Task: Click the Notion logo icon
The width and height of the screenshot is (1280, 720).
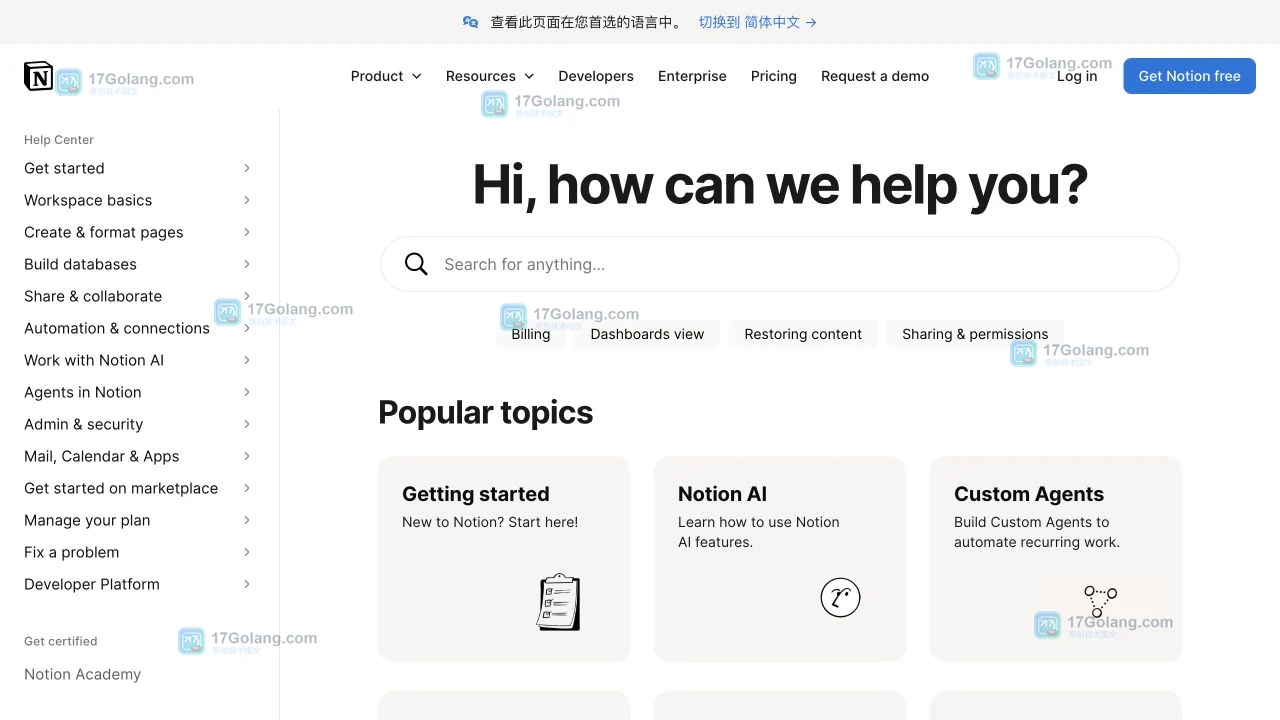Action: (38, 76)
